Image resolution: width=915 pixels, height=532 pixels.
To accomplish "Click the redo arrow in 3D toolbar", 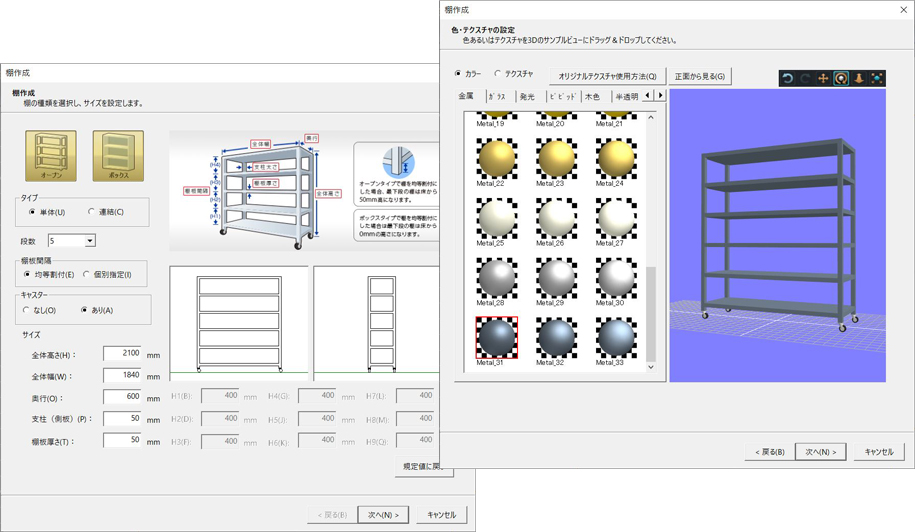I will pos(806,78).
